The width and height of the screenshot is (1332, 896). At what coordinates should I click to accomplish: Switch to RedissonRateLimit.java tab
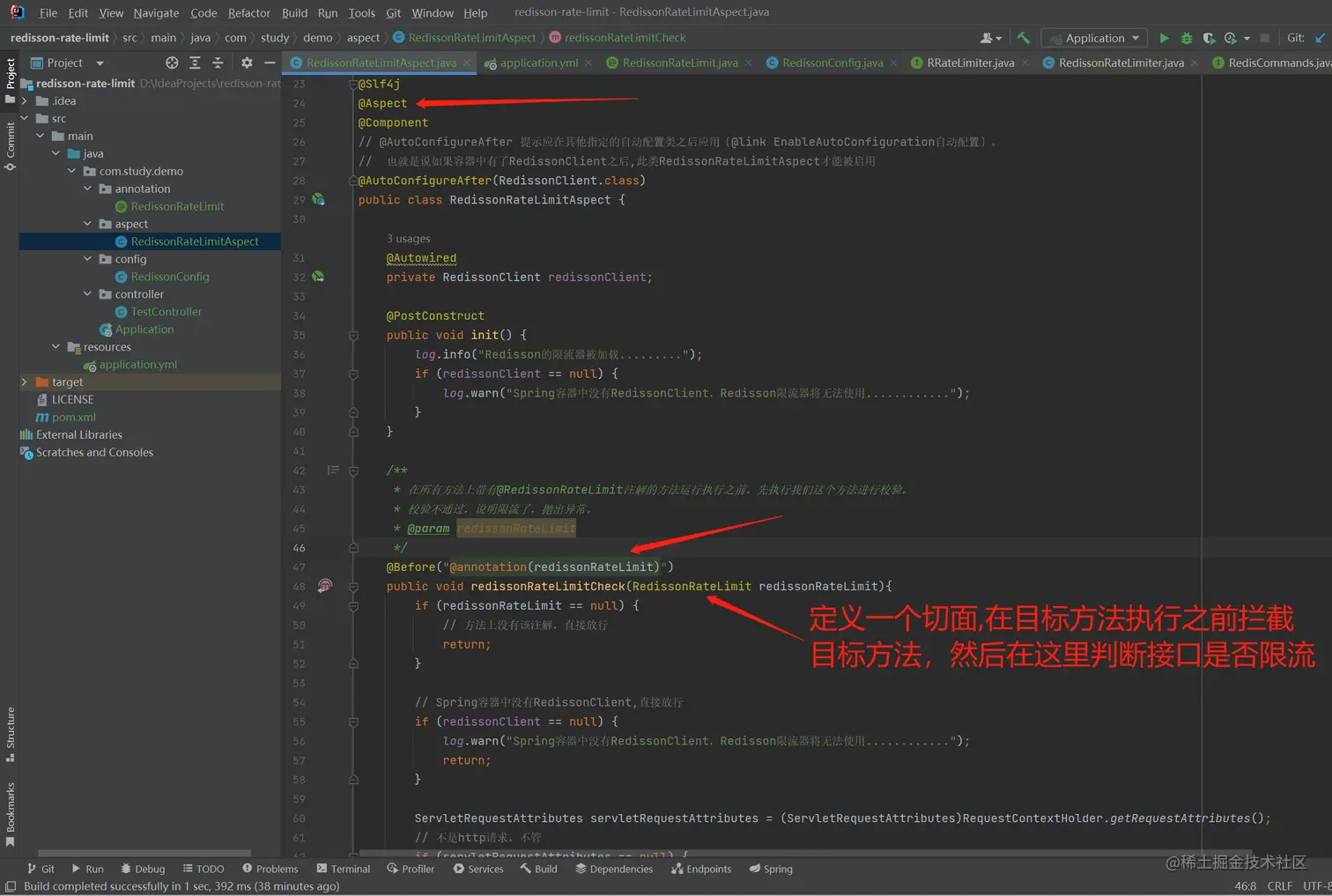tap(679, 63)
